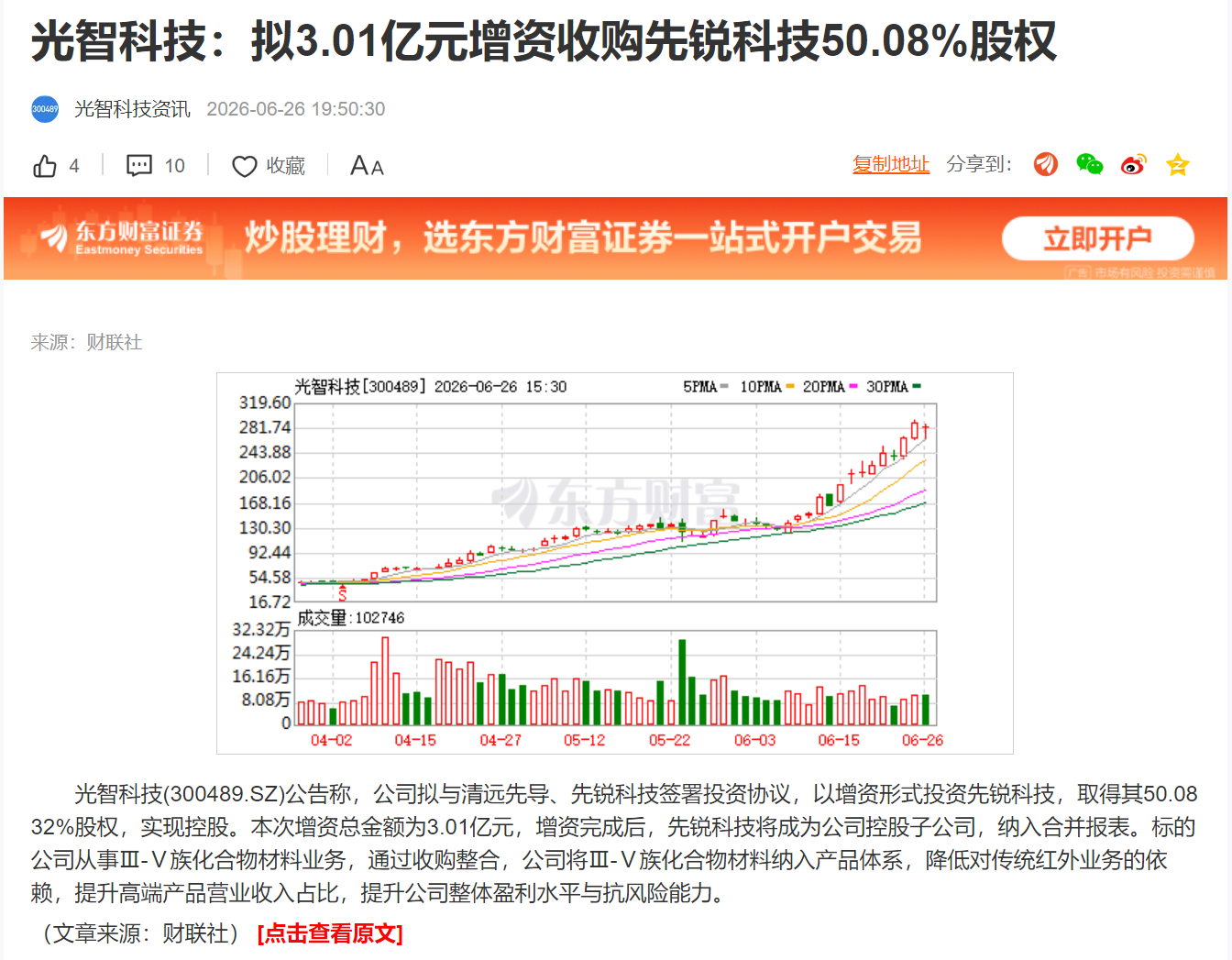
Task: Click the 5PMA legend entry in chart
Action: click(706, 387)
